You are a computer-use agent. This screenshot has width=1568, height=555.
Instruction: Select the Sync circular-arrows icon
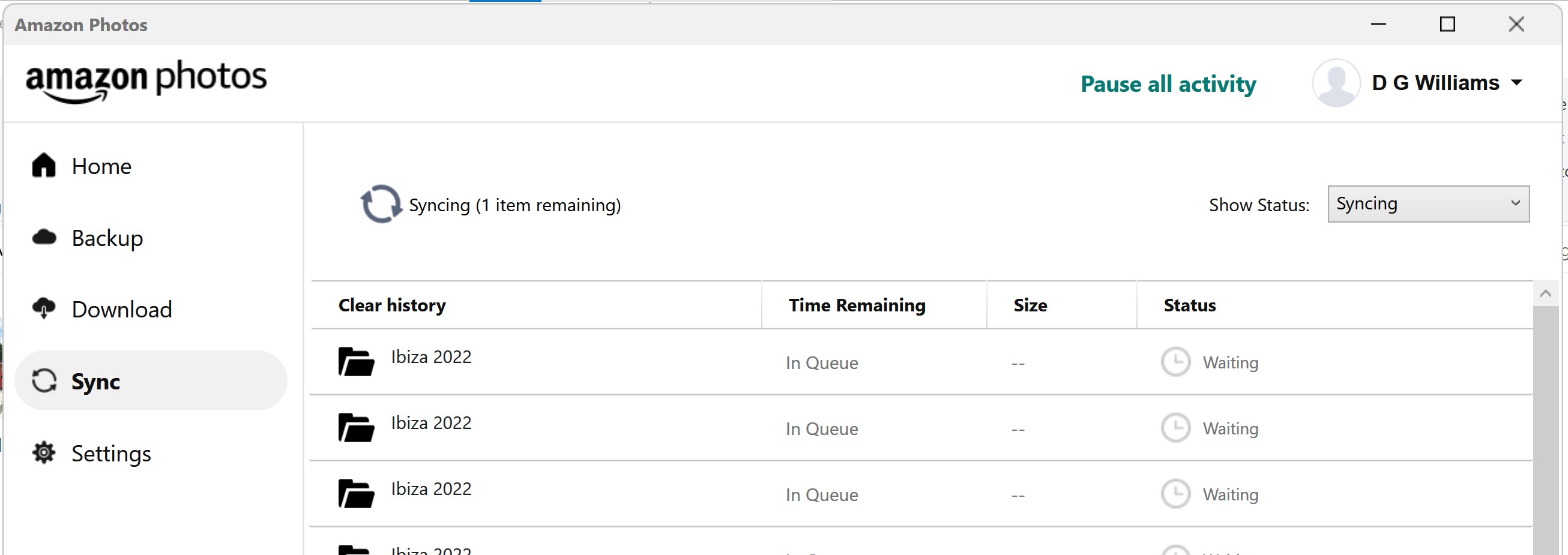[43, 381]
